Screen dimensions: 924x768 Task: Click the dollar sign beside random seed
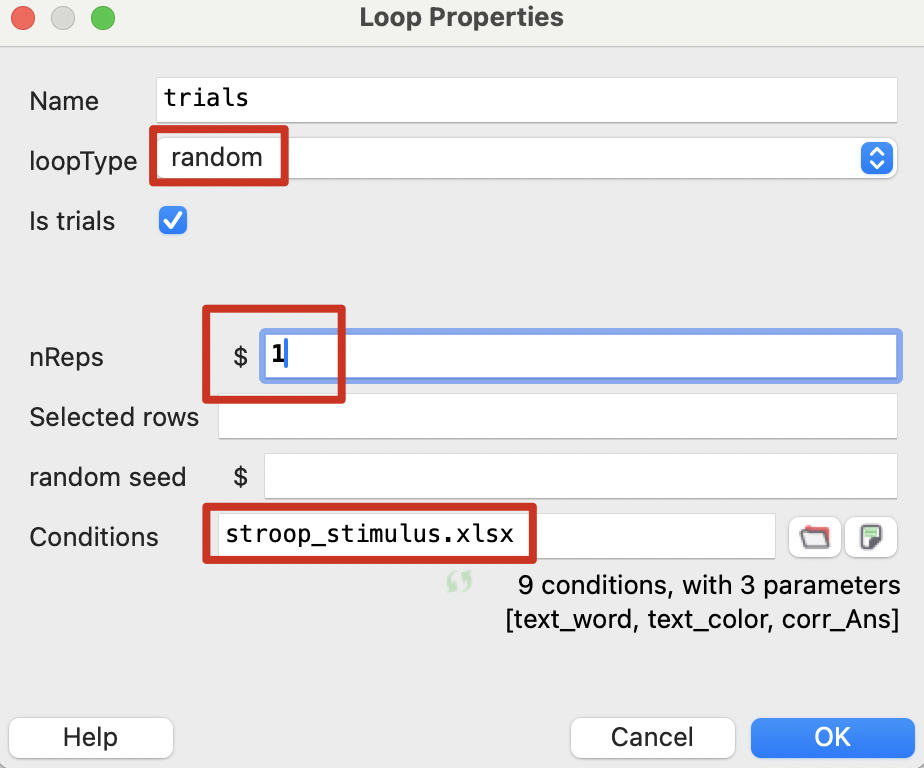coord(240,477)
